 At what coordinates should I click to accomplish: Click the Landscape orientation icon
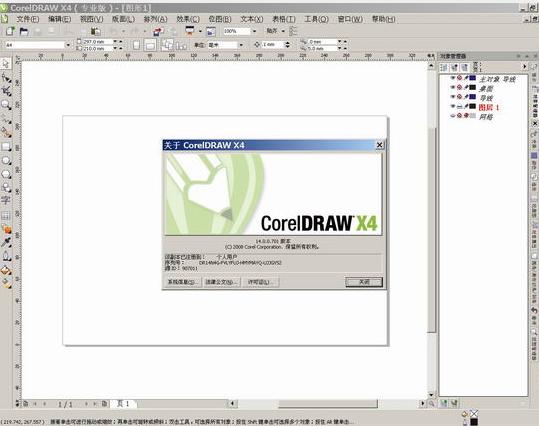(150, 45)
